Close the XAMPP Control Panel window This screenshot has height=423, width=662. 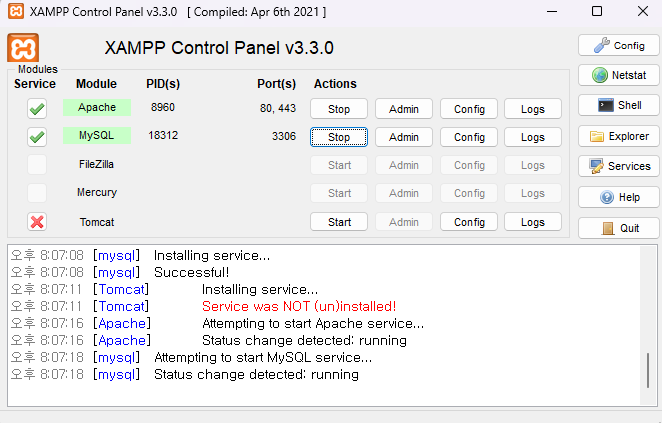(x=643, y=11)
